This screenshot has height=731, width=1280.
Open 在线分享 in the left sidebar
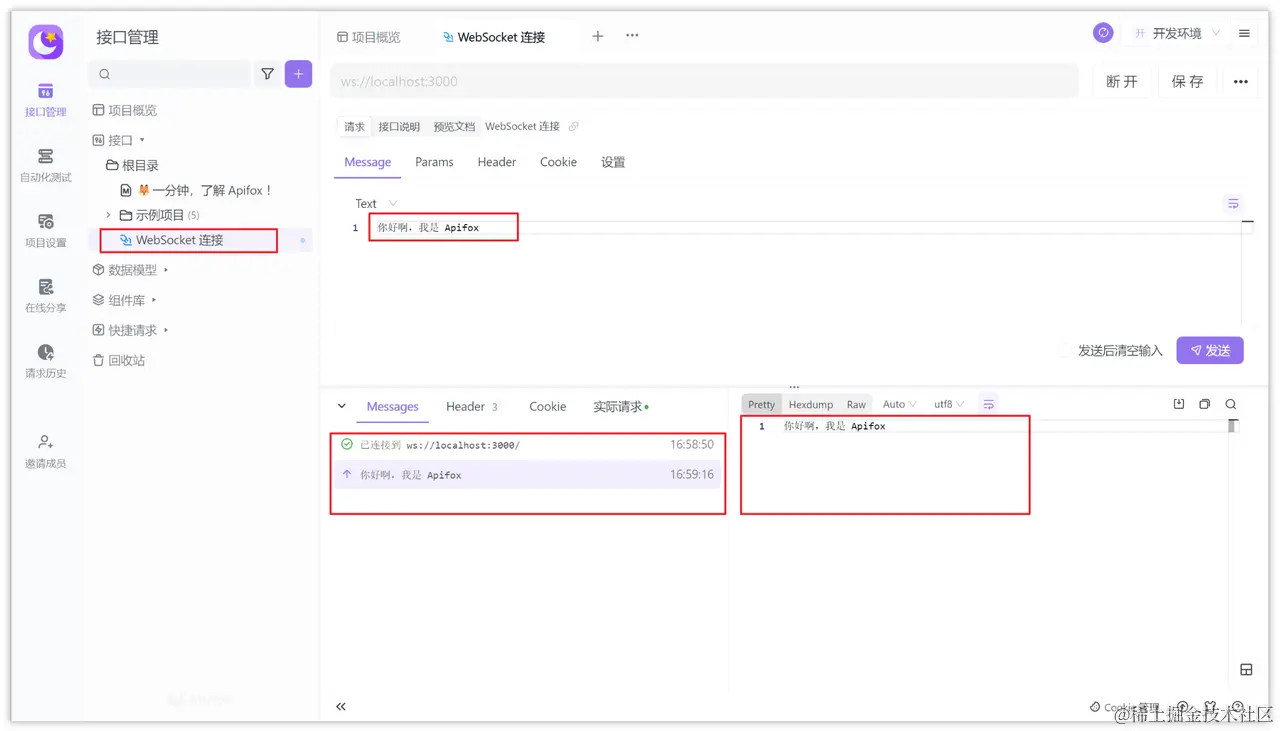coord(45,296)
